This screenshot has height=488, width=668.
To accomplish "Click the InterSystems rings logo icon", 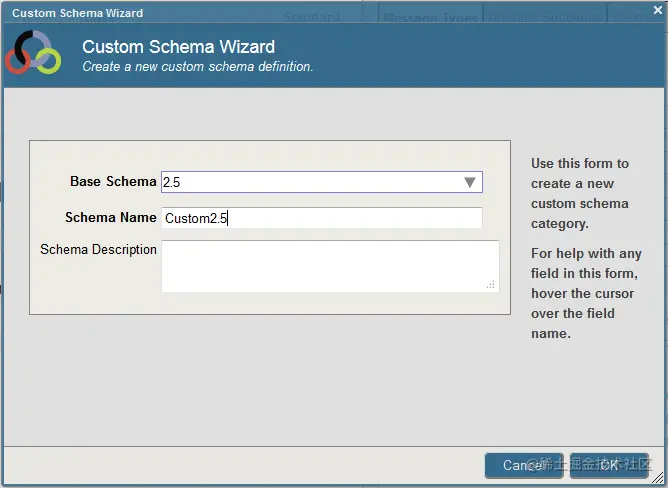I will point(33,52).
